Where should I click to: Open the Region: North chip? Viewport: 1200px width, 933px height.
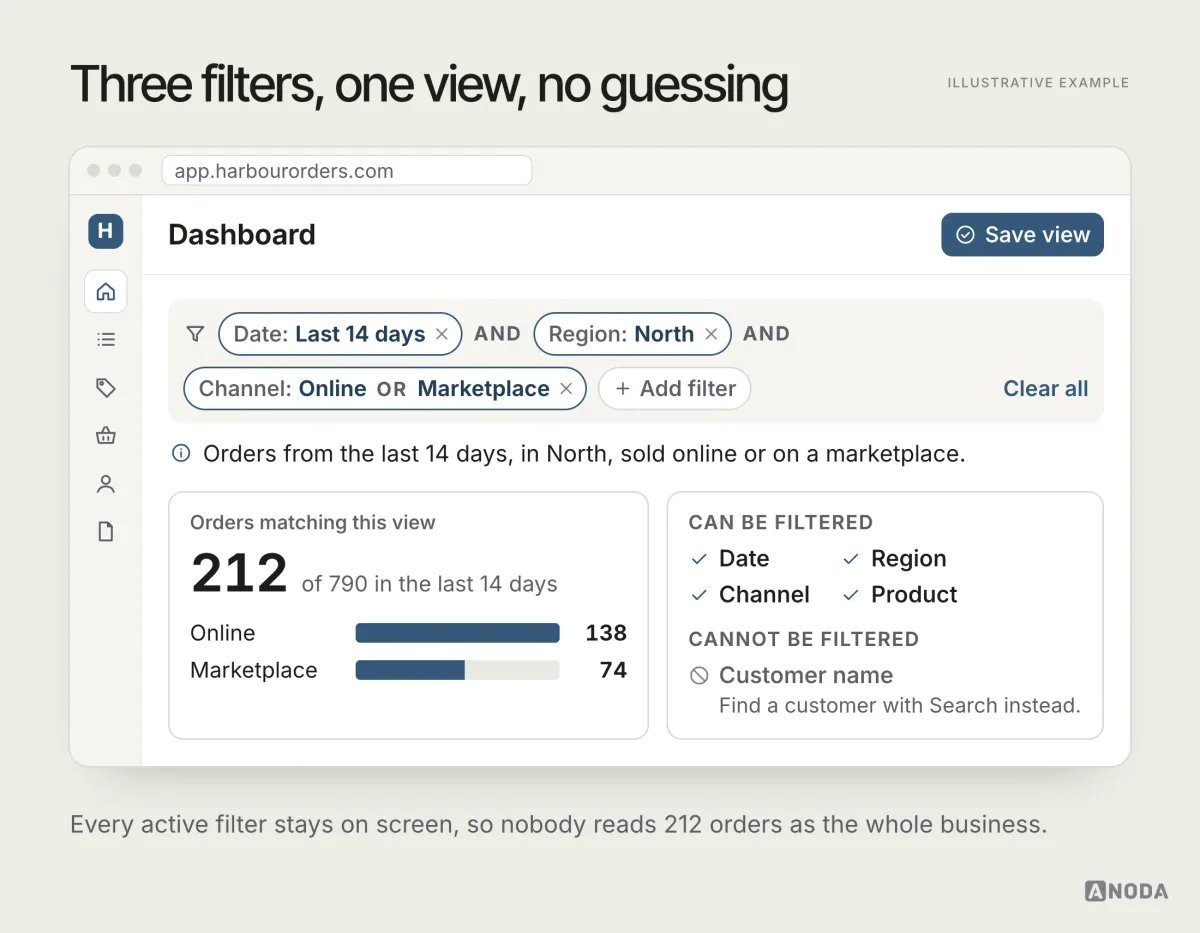(632, 334)
